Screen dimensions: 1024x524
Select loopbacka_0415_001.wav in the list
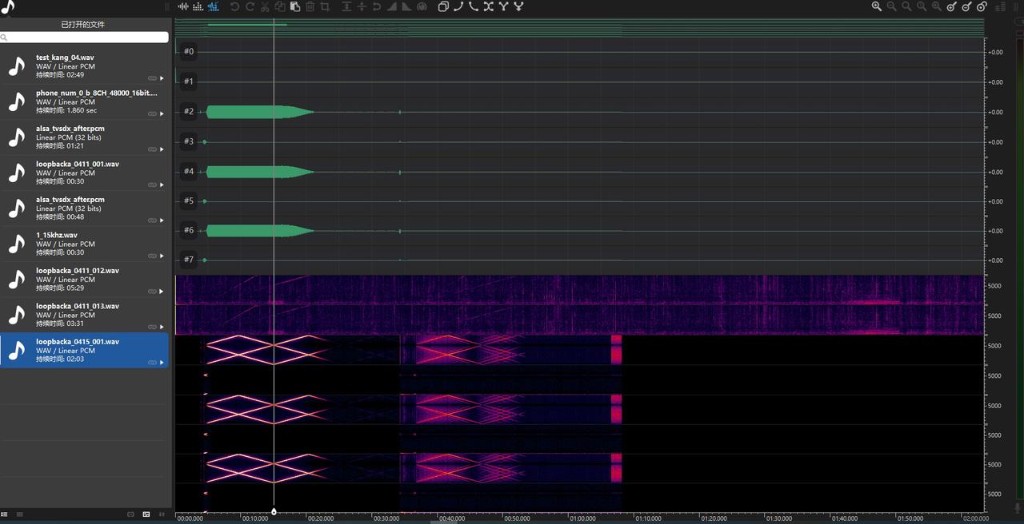pyautogui.click(x=84, y=350)
